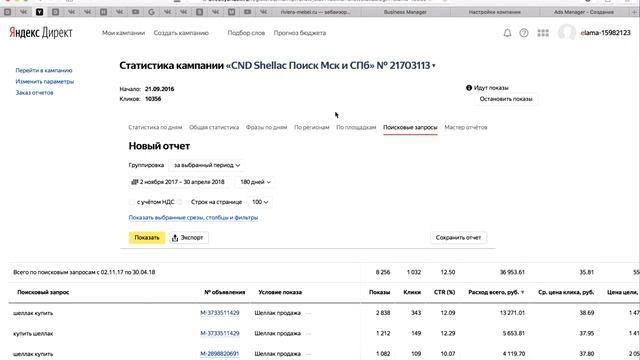Switch to the Business Manager browser tab
Viewport: 640px width, 360px height.
coord(405,12)
